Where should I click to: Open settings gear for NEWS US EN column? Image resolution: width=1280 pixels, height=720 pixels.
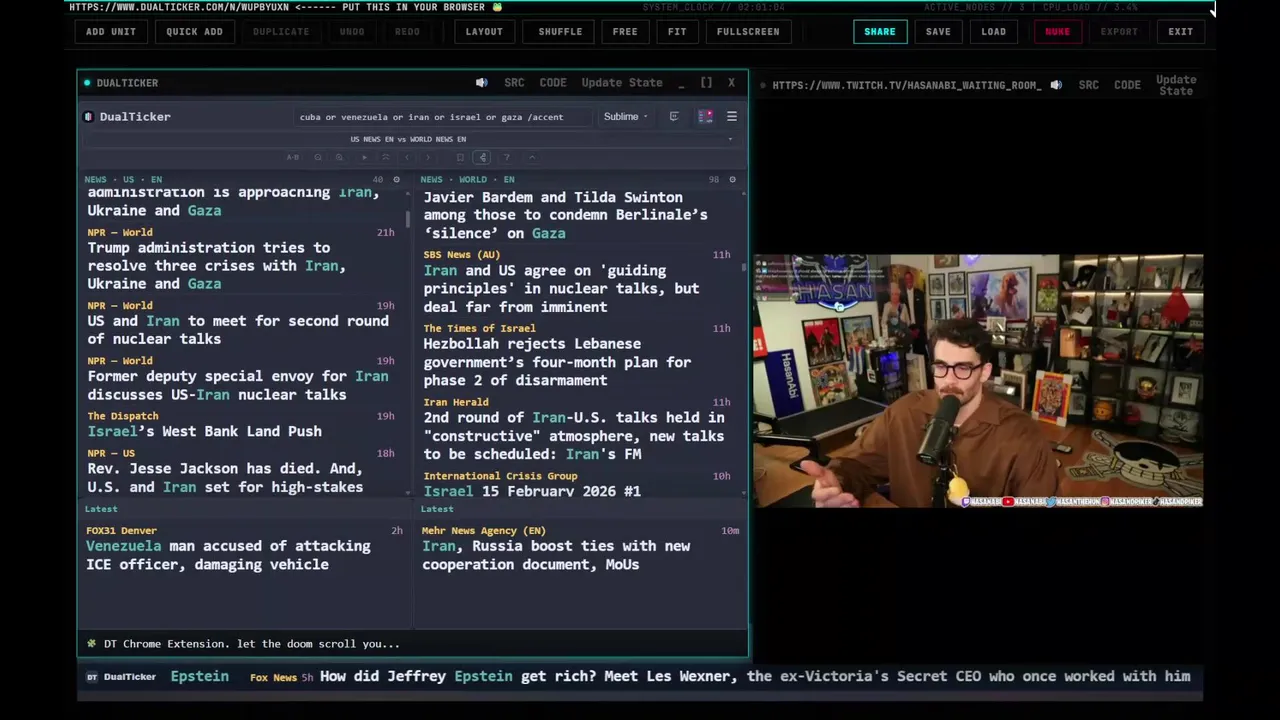[x=396, y=180]
